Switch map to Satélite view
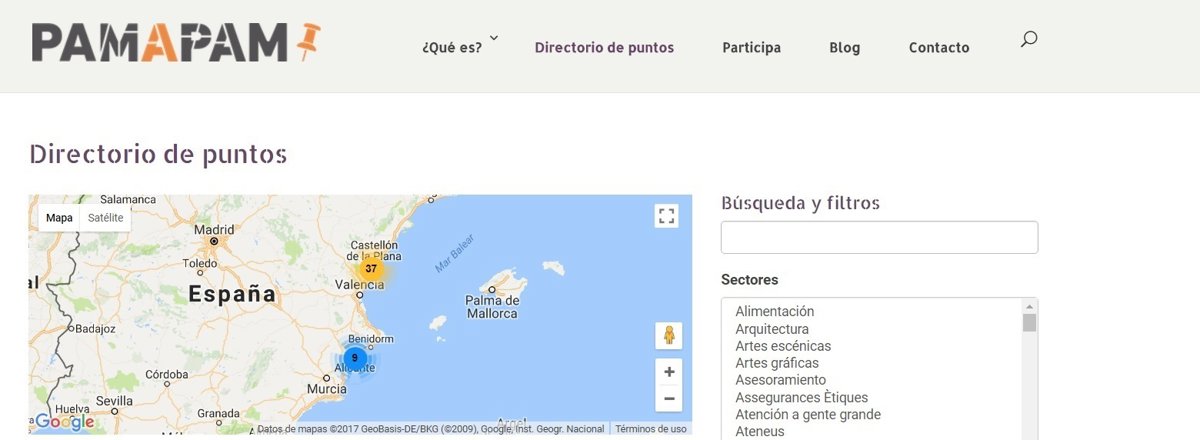This screenshot has width=1200, height=440. point(105,218)
